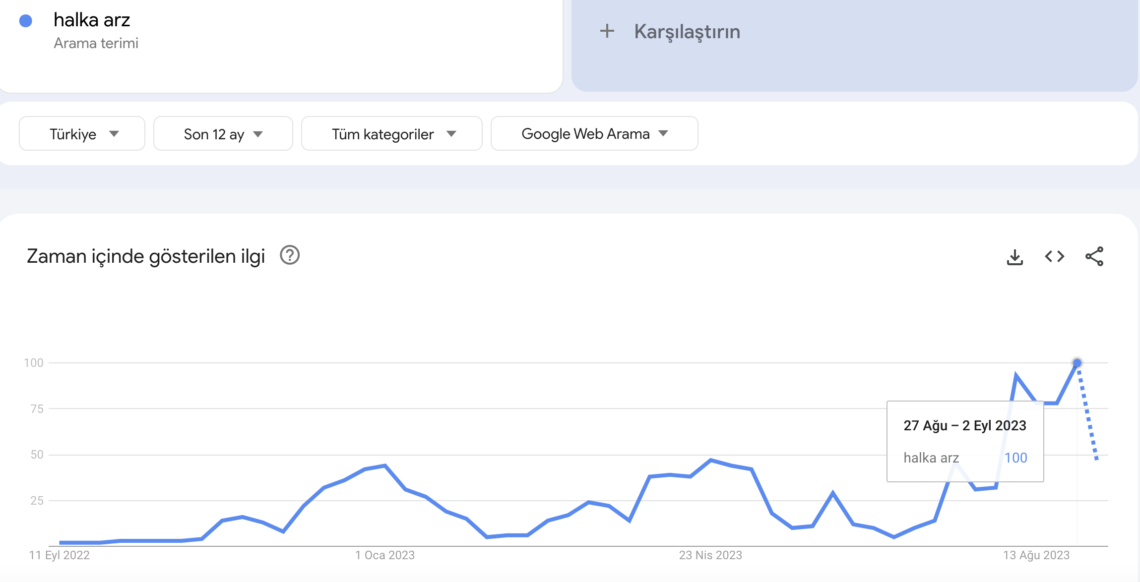
Task: Open the embed code icon
Action: [x=1054, y=256]
